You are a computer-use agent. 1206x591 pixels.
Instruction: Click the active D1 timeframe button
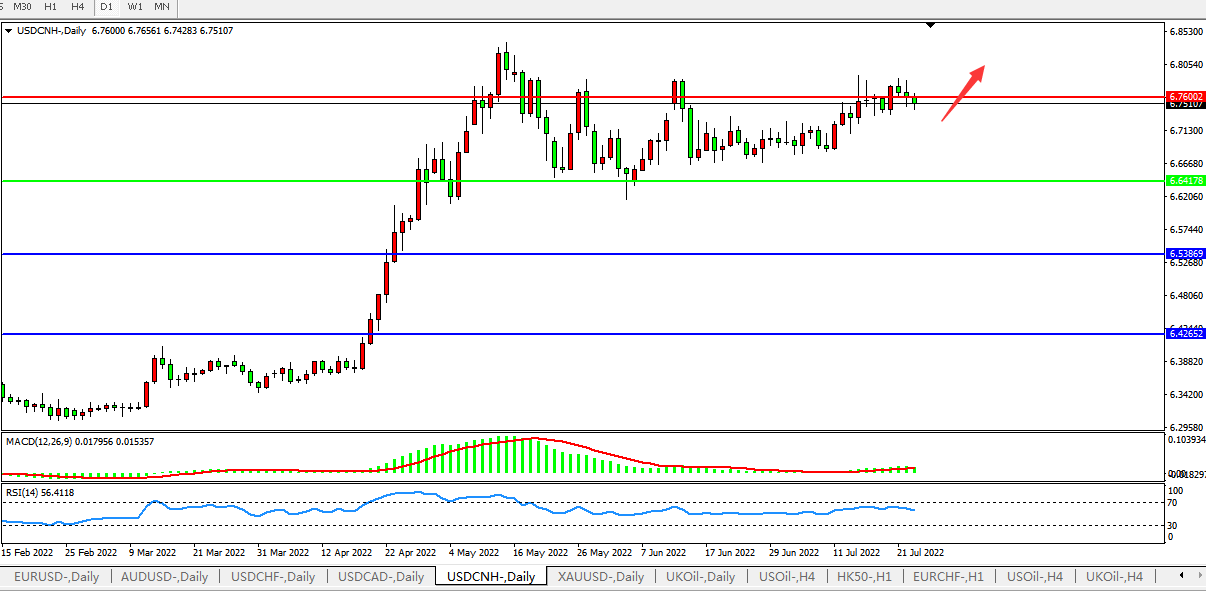point(106,7)
